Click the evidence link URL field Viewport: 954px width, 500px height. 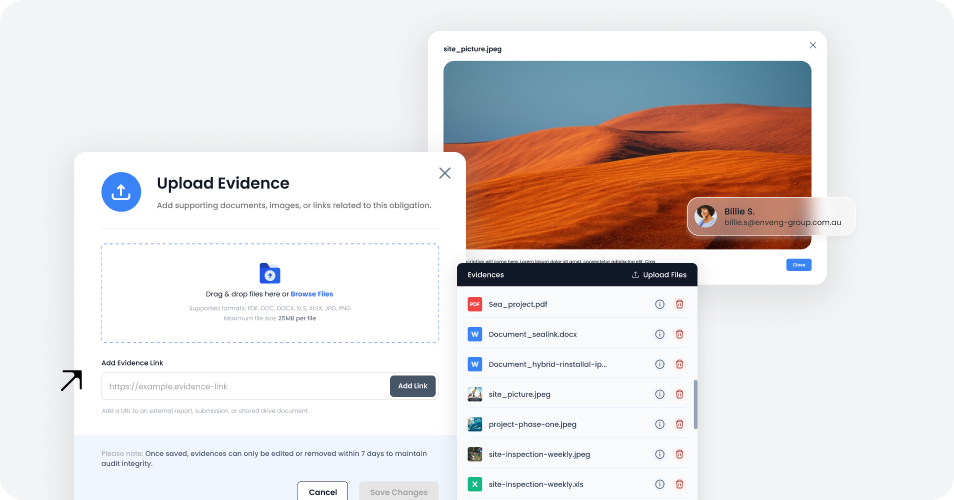245,386
